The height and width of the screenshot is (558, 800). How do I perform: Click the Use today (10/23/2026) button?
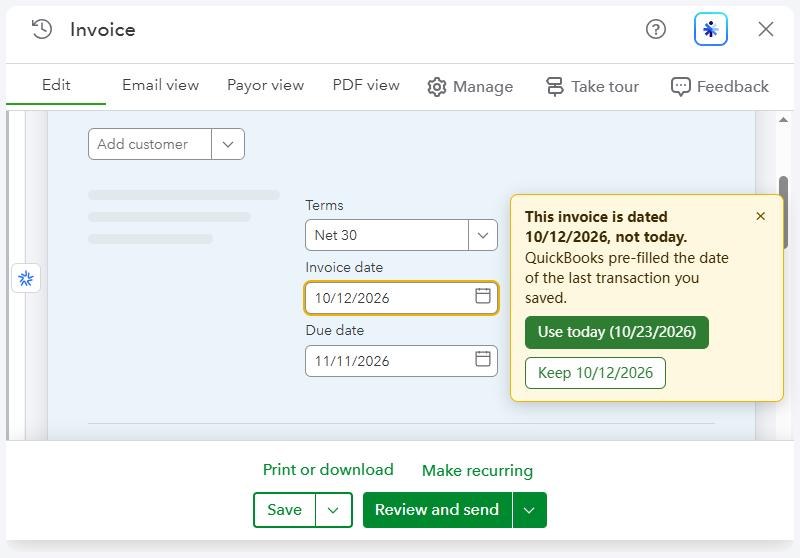616,332
